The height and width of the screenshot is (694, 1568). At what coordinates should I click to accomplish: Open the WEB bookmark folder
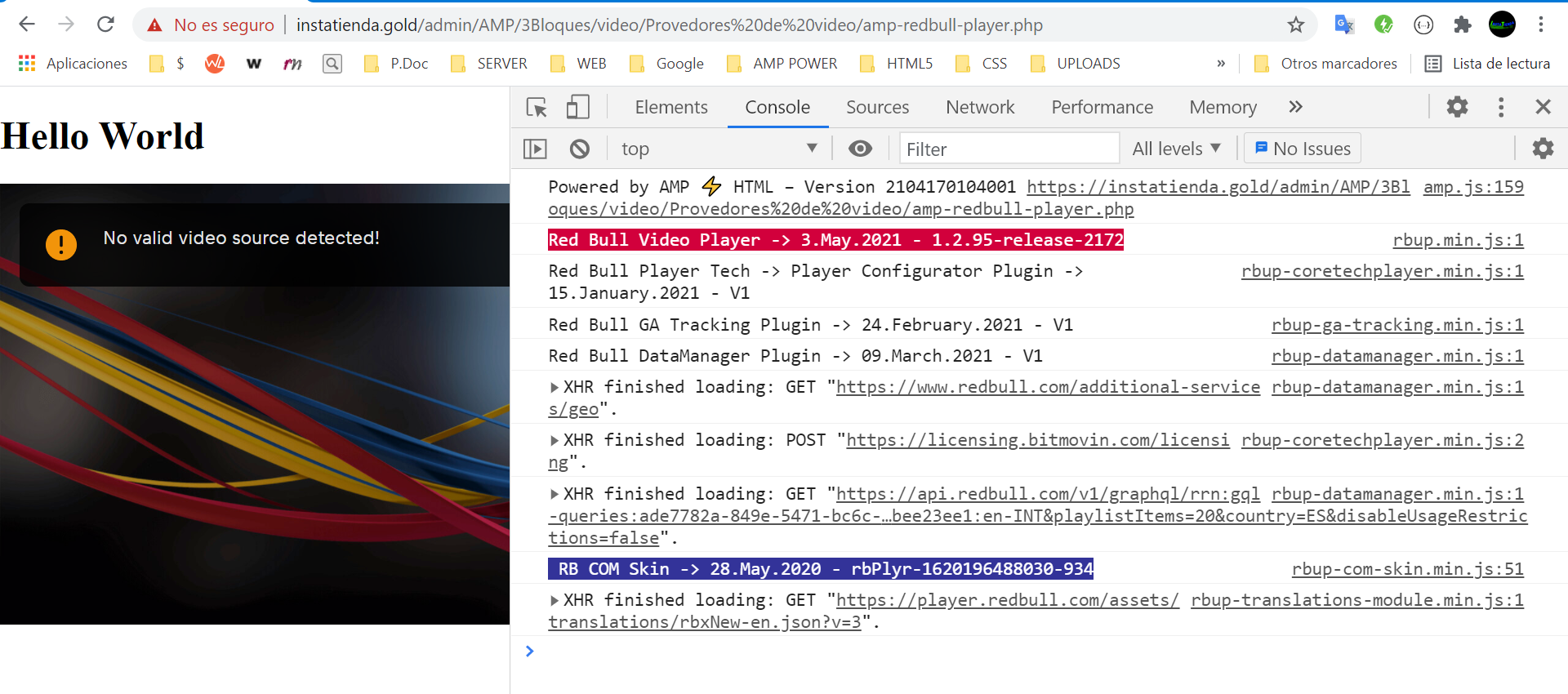578,64
